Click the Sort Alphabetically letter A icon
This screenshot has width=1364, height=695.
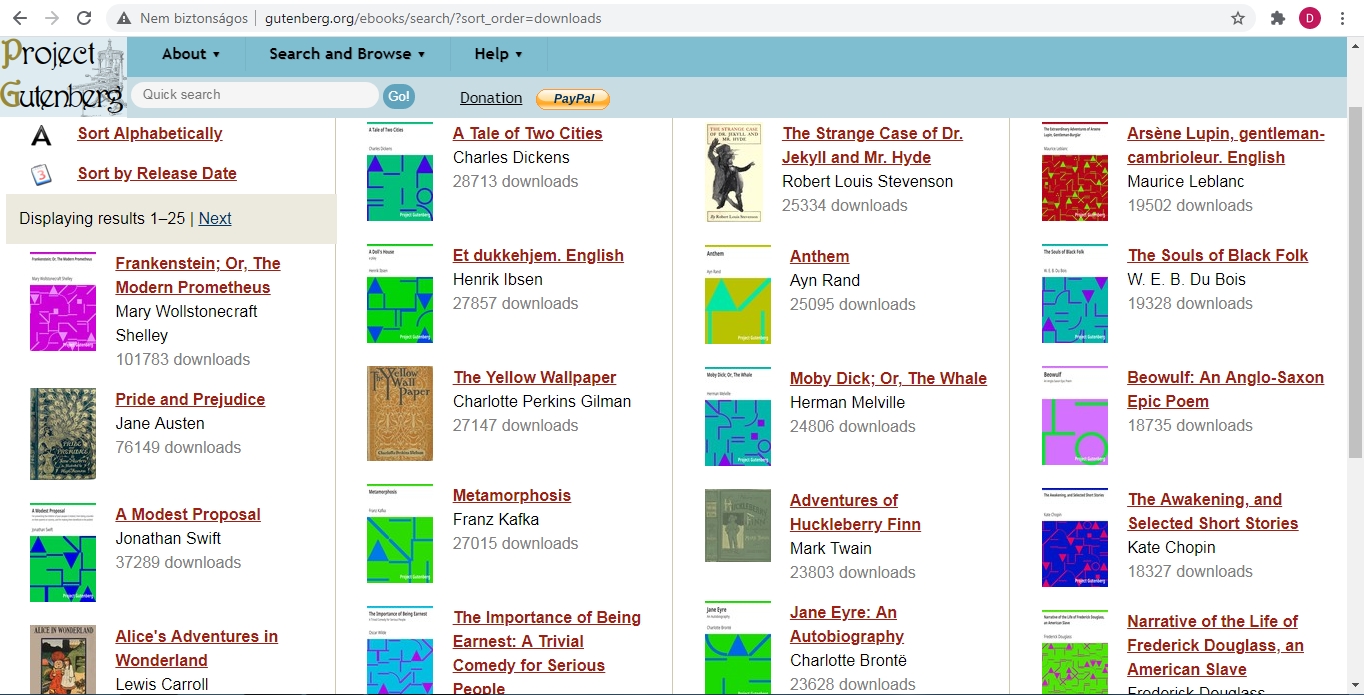41,135
